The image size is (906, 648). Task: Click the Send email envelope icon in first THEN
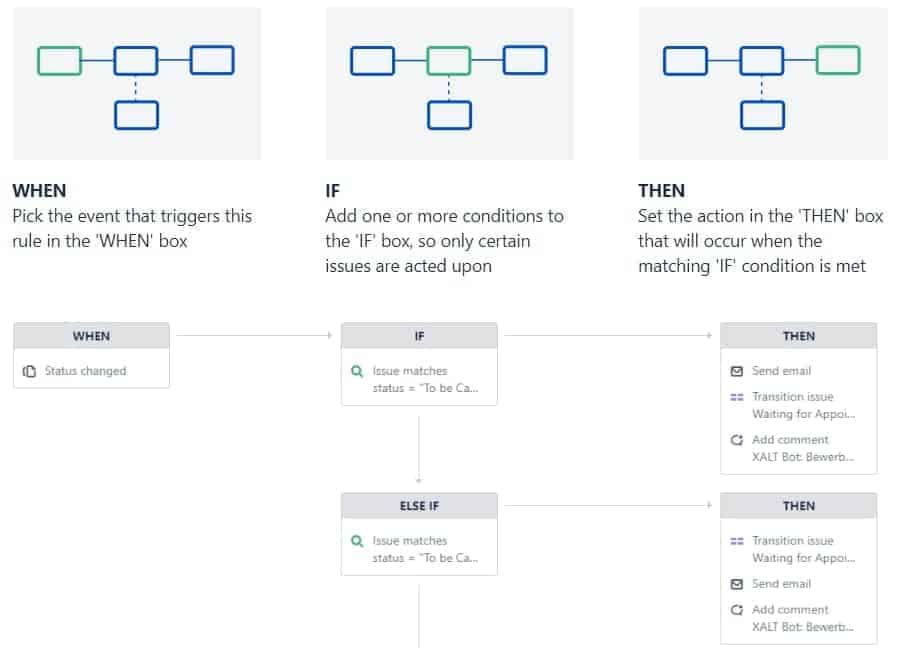(x=737, y=371)
